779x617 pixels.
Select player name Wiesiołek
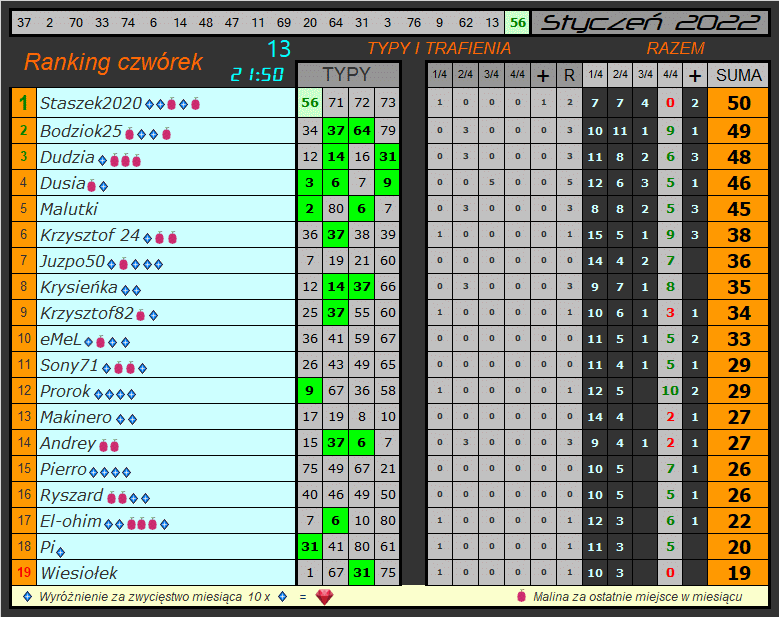pos(78,573)
